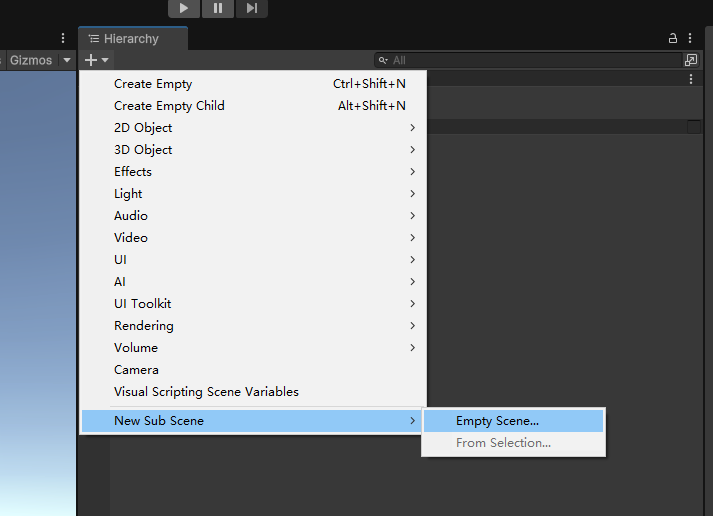Expand the Video submenu
Image resolution: width=713 pixels, height=516 pixels.
click(254, 238)
